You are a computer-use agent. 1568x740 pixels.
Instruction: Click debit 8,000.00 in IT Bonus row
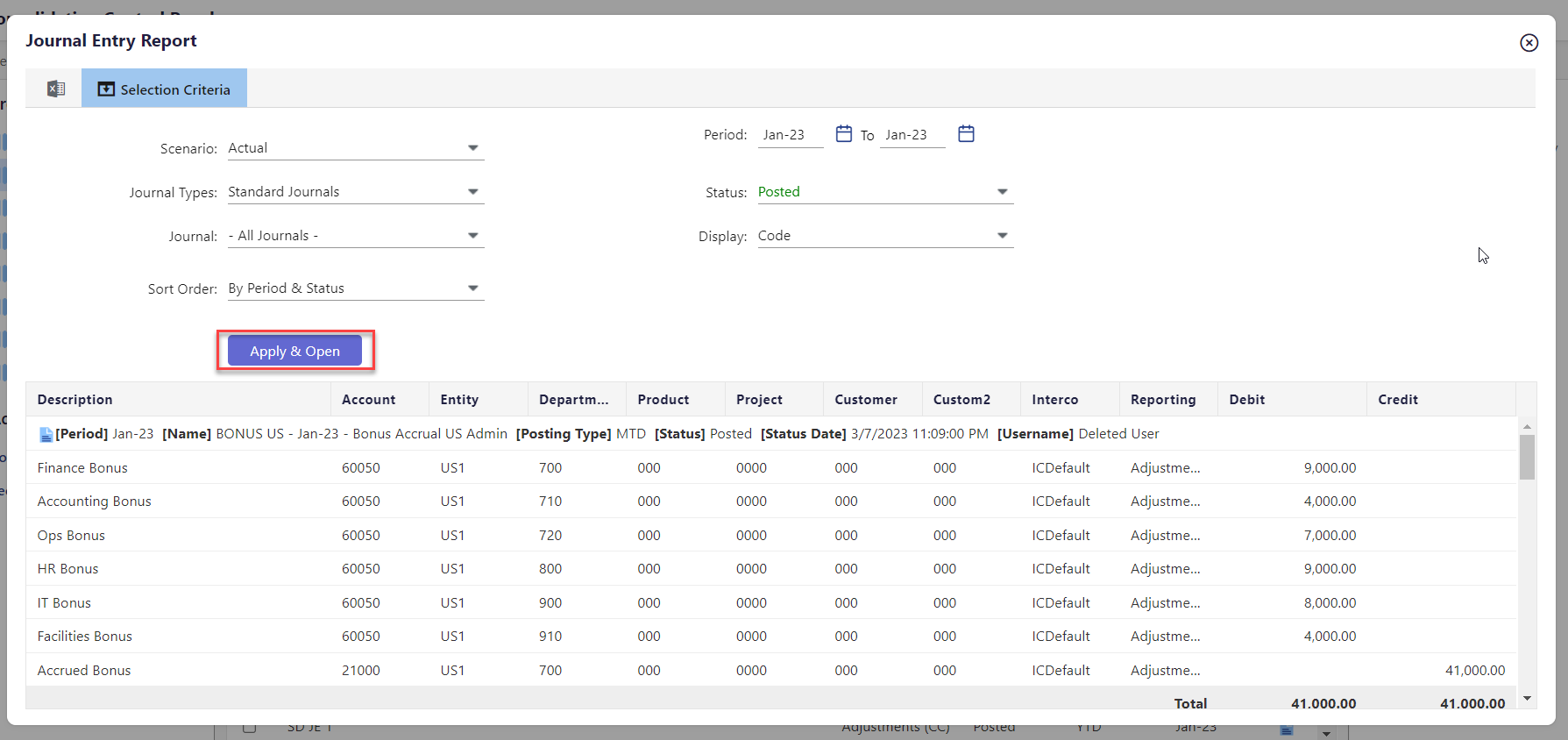pos(1330,603)
